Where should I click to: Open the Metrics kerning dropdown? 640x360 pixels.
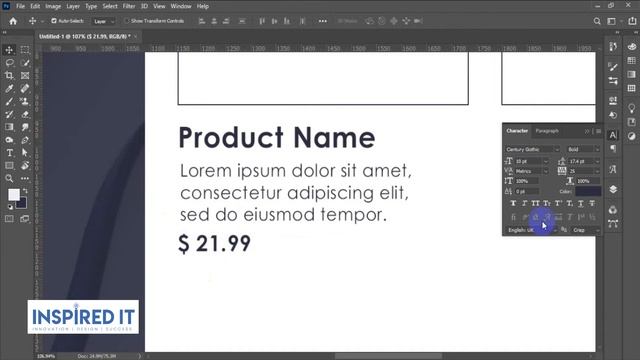546,171
